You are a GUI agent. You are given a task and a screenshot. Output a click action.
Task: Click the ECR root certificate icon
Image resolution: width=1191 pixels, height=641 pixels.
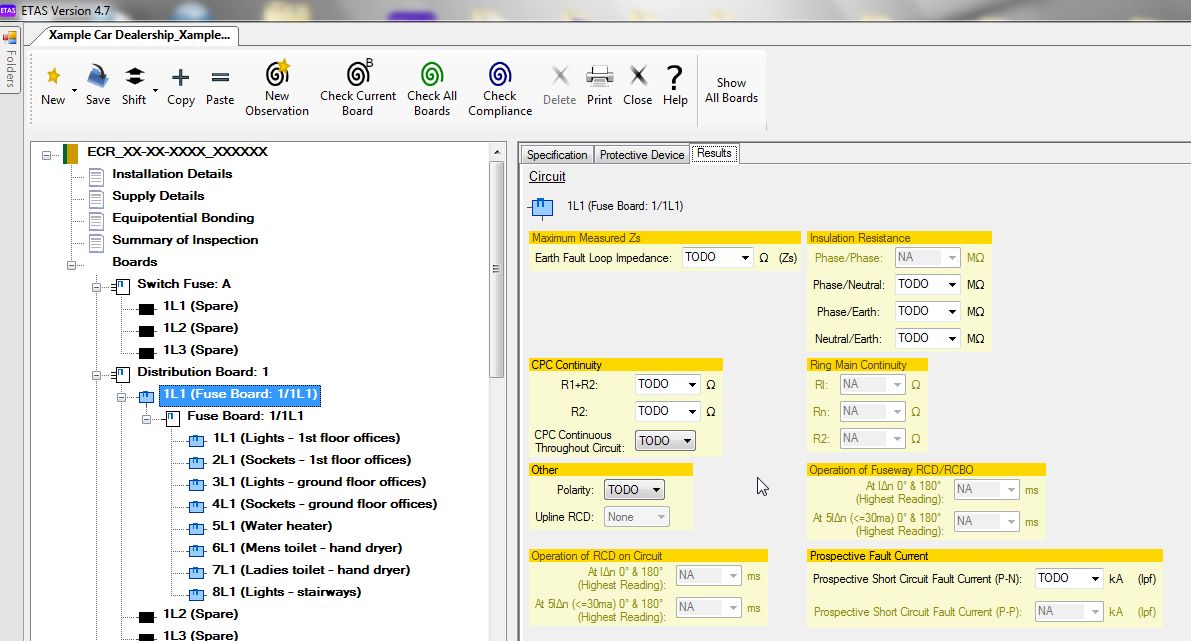71,153
